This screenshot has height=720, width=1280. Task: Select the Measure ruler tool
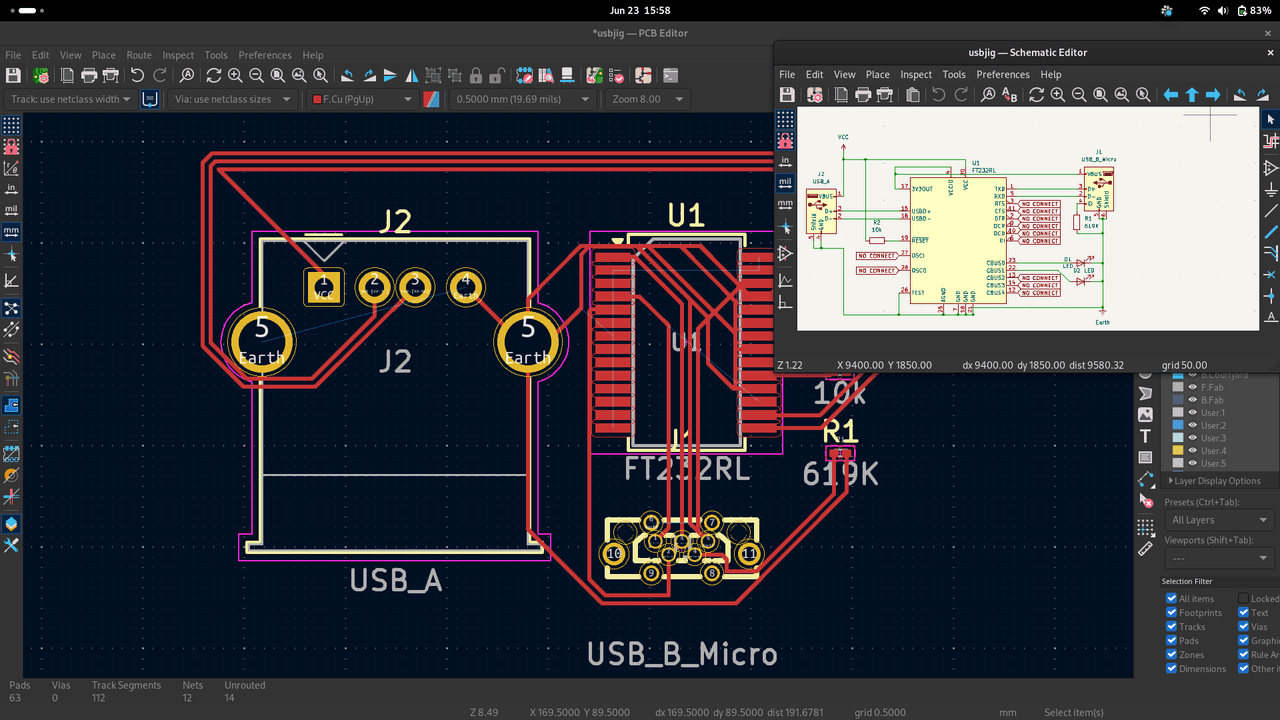(1146, 548)
